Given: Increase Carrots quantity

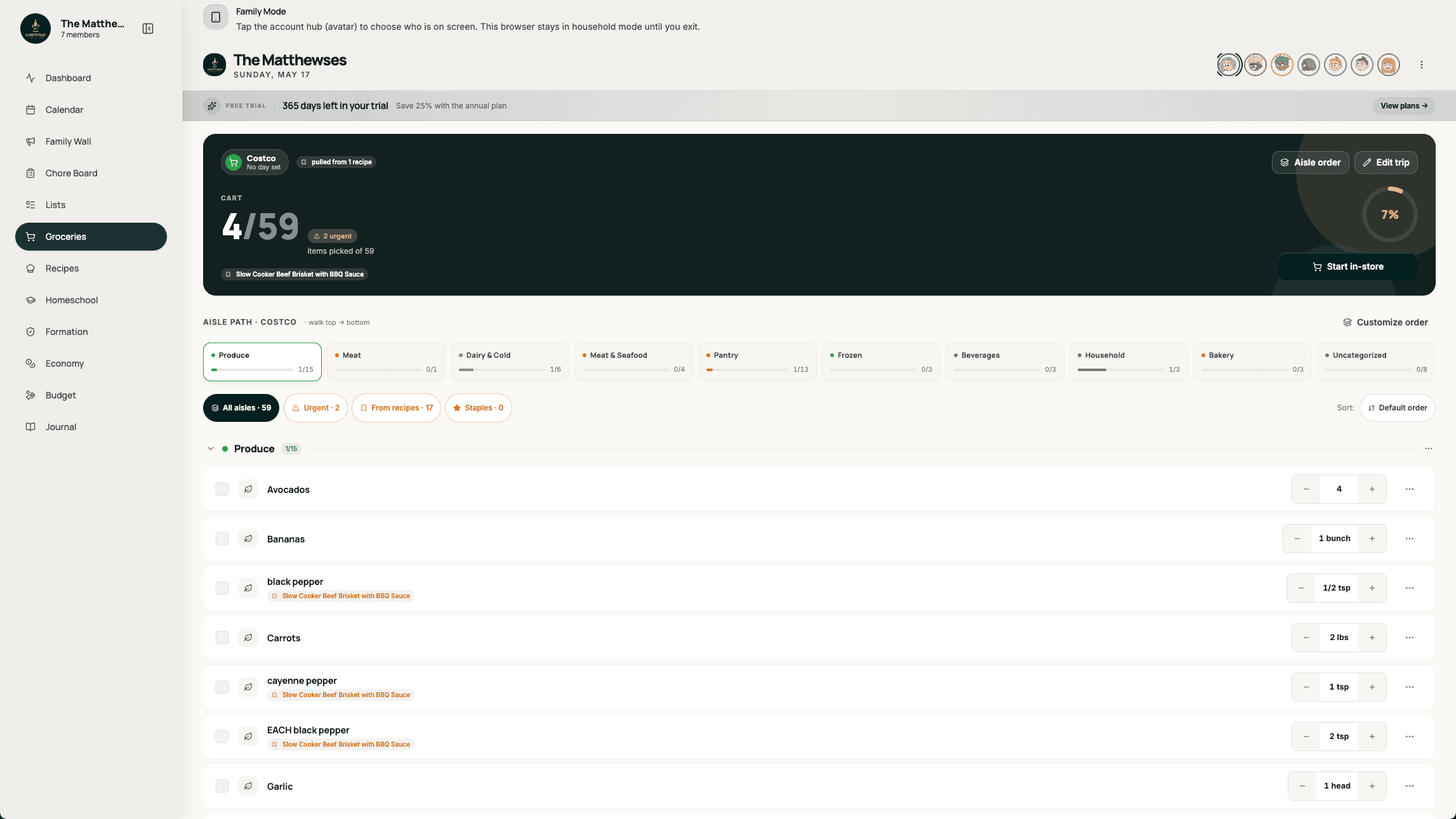Looking at the screenshot, I should (x=1372, y=638).
